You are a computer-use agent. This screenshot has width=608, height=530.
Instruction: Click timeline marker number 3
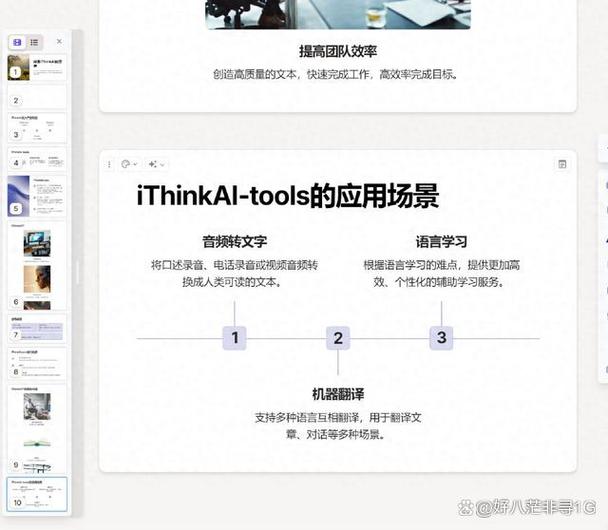(x=441, y=338)
